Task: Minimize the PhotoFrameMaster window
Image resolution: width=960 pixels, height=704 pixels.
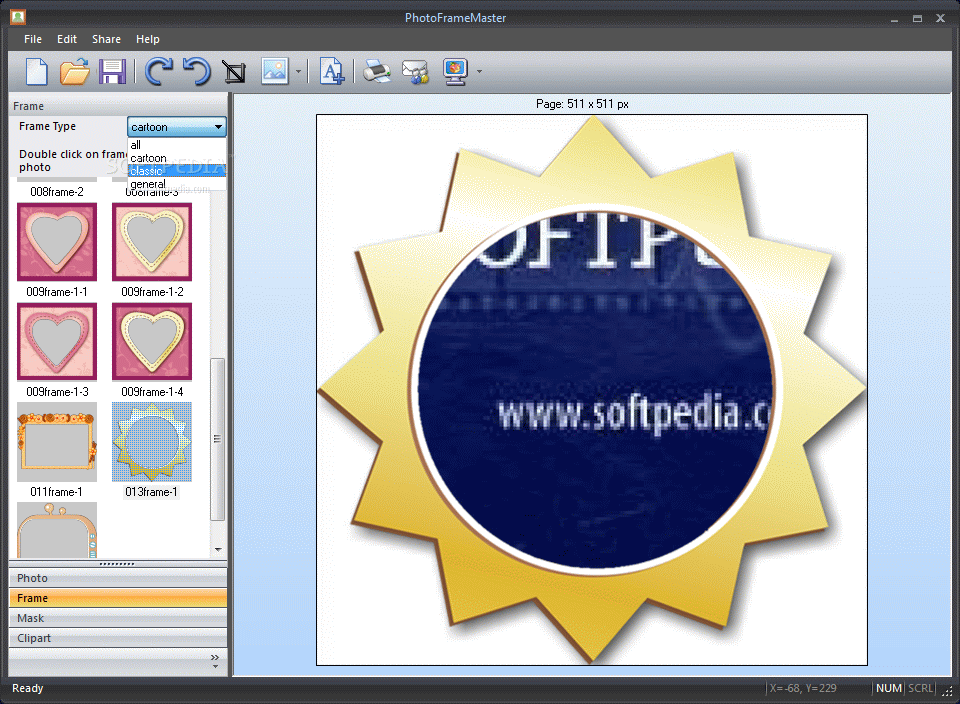Action: coord(894,18)
